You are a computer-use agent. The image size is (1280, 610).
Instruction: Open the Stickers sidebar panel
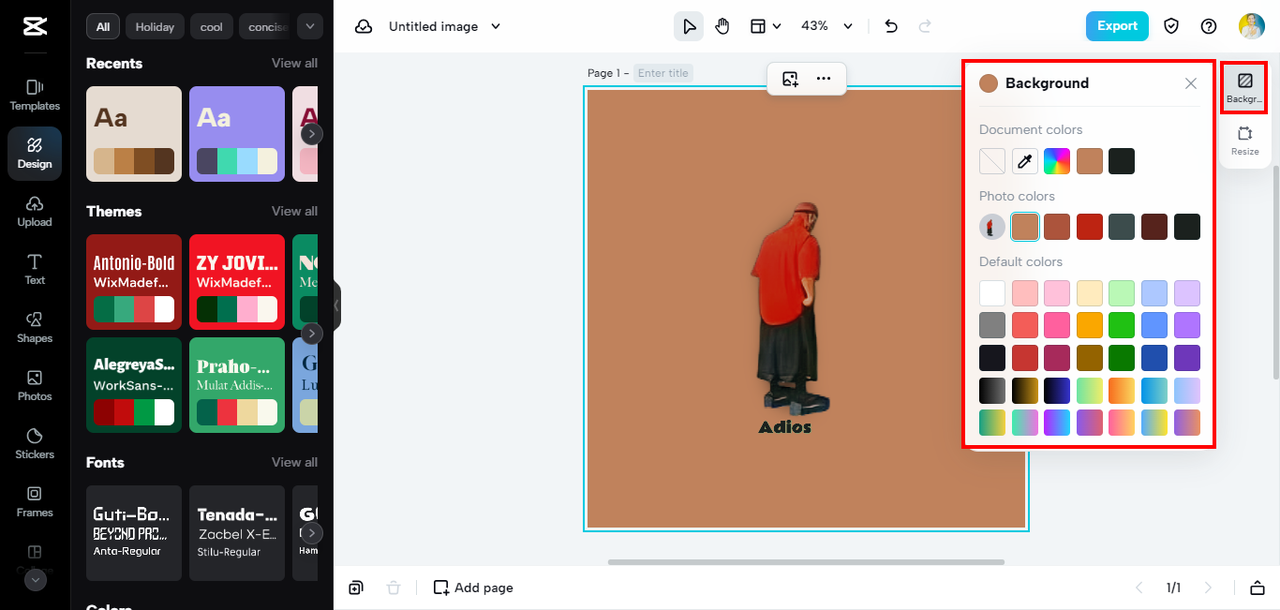(x=35, y=443)
